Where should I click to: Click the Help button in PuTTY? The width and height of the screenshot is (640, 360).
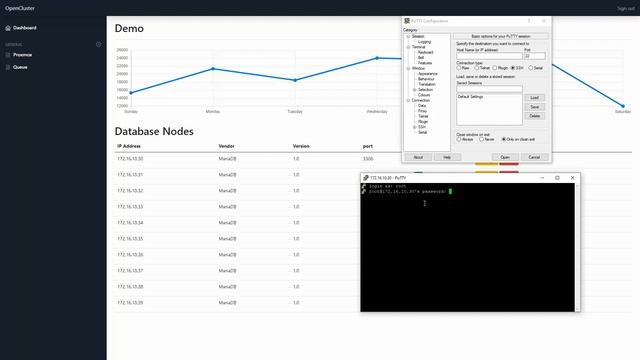pyautogui.click(x=447, y=158)
